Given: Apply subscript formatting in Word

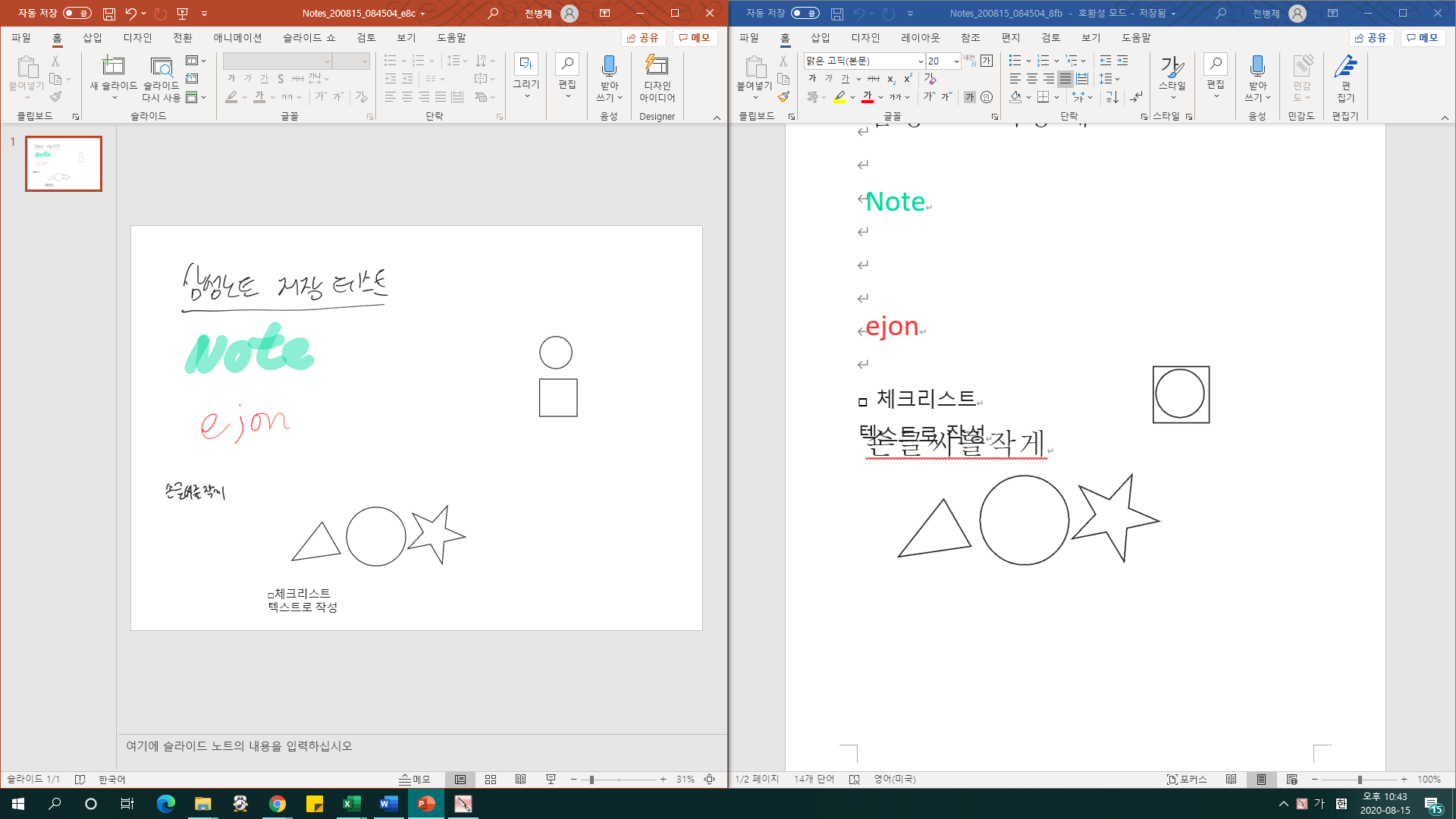Looking at the screenshot, I should click(891, 79).
